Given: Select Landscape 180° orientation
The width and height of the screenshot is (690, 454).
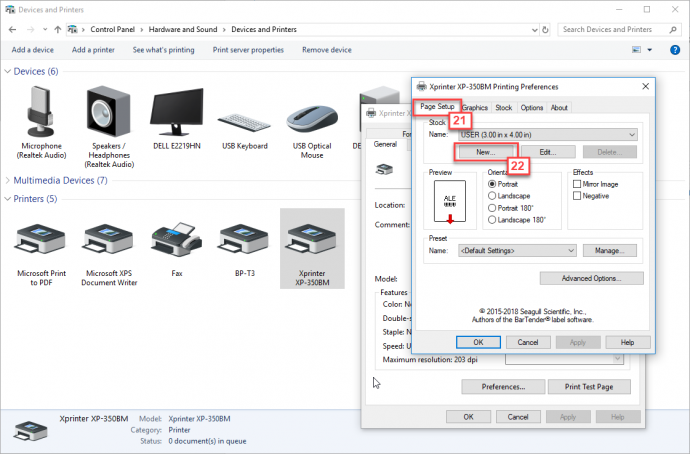Looking at the screenshot, I should click(492, 220).
